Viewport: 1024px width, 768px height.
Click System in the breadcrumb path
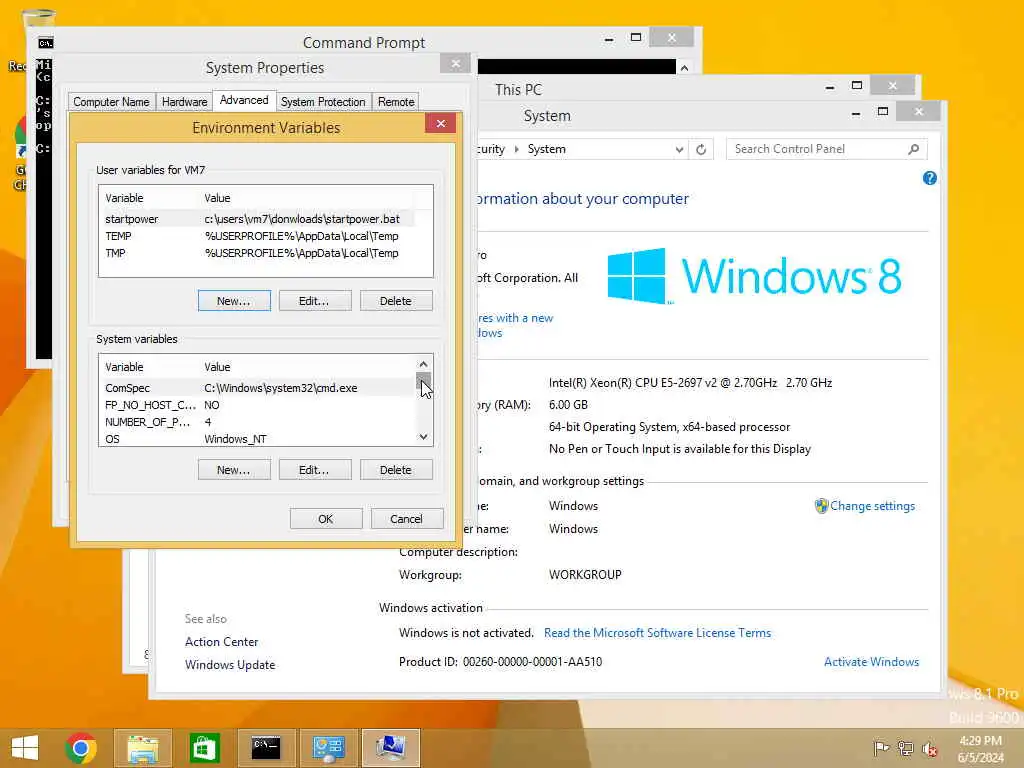[x=547, y=150]
